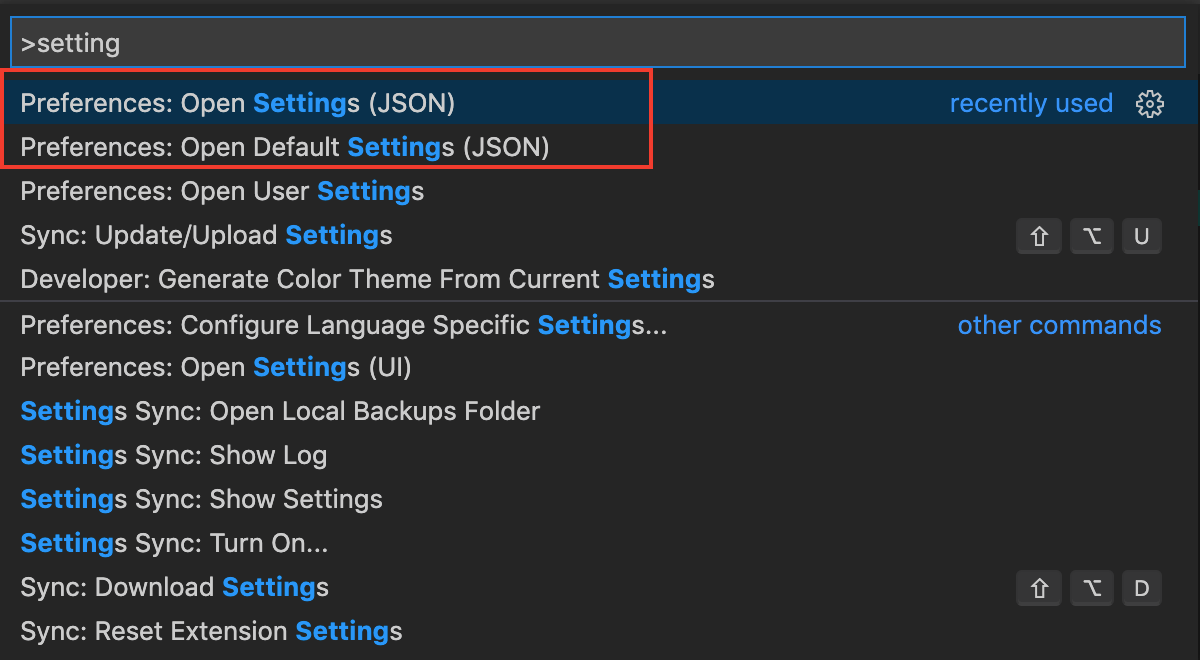The height and width of the screenshot is (660, 1200).
Task: Run Settings Sync: Open Local Backups Folder
Action: click(x=600, y=411)
